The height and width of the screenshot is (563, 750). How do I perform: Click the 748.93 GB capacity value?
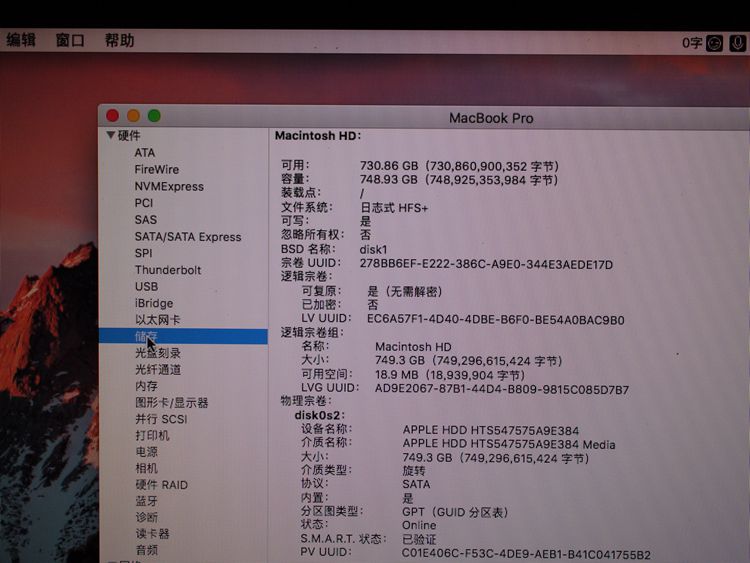click(459, 180)
